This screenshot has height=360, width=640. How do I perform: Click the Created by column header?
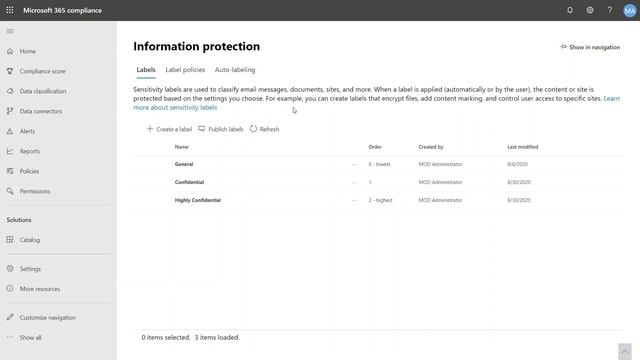(431, 147)
